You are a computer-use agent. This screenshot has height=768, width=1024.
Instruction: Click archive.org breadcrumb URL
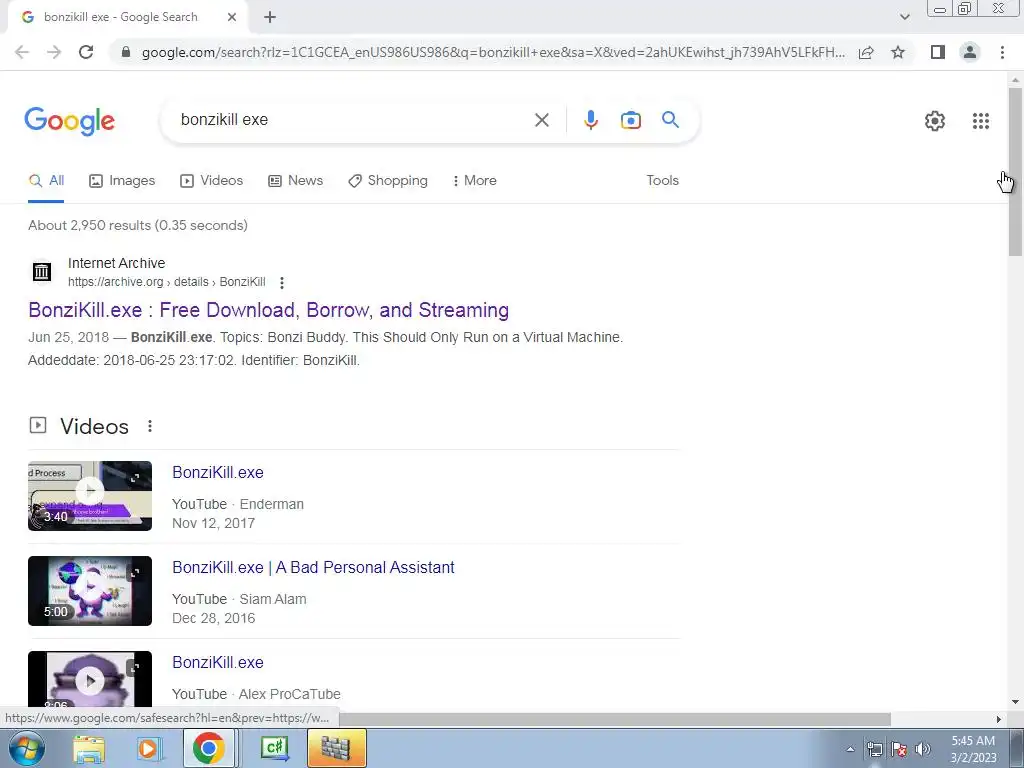point(167,282)
